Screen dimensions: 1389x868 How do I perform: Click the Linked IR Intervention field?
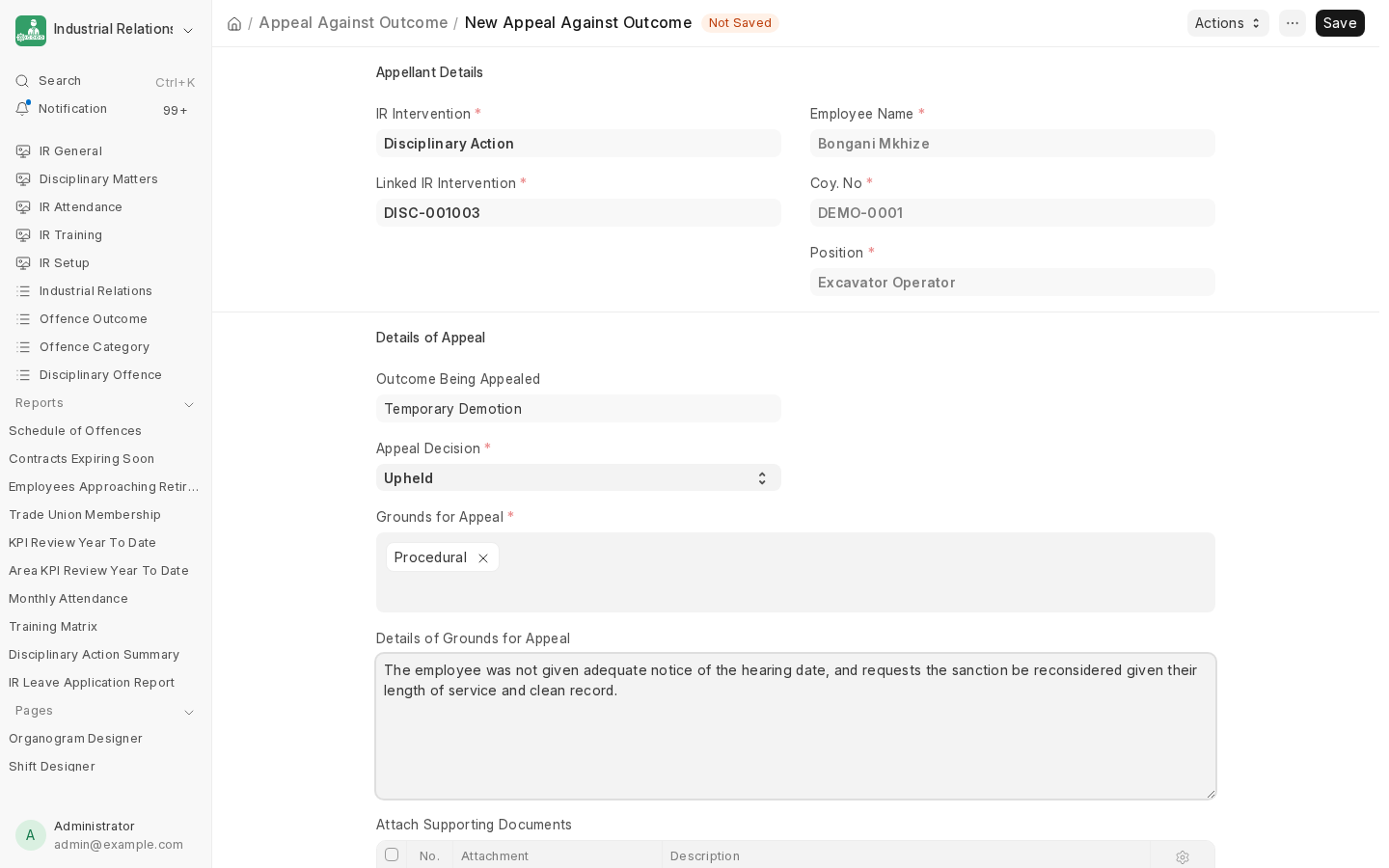[x=579, y=213]
